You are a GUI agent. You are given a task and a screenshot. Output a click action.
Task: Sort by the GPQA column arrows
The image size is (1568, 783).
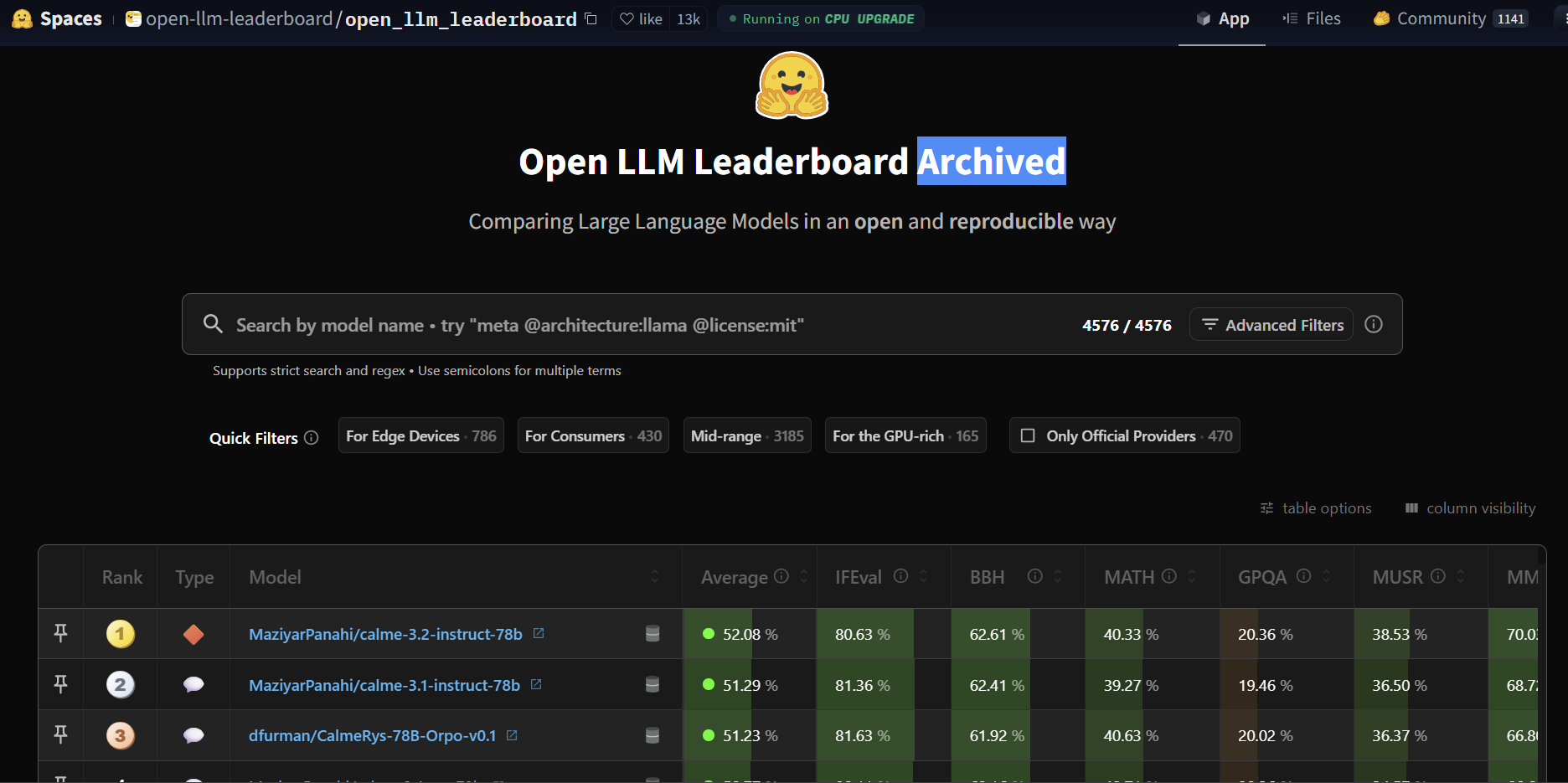click(1326, 576)
